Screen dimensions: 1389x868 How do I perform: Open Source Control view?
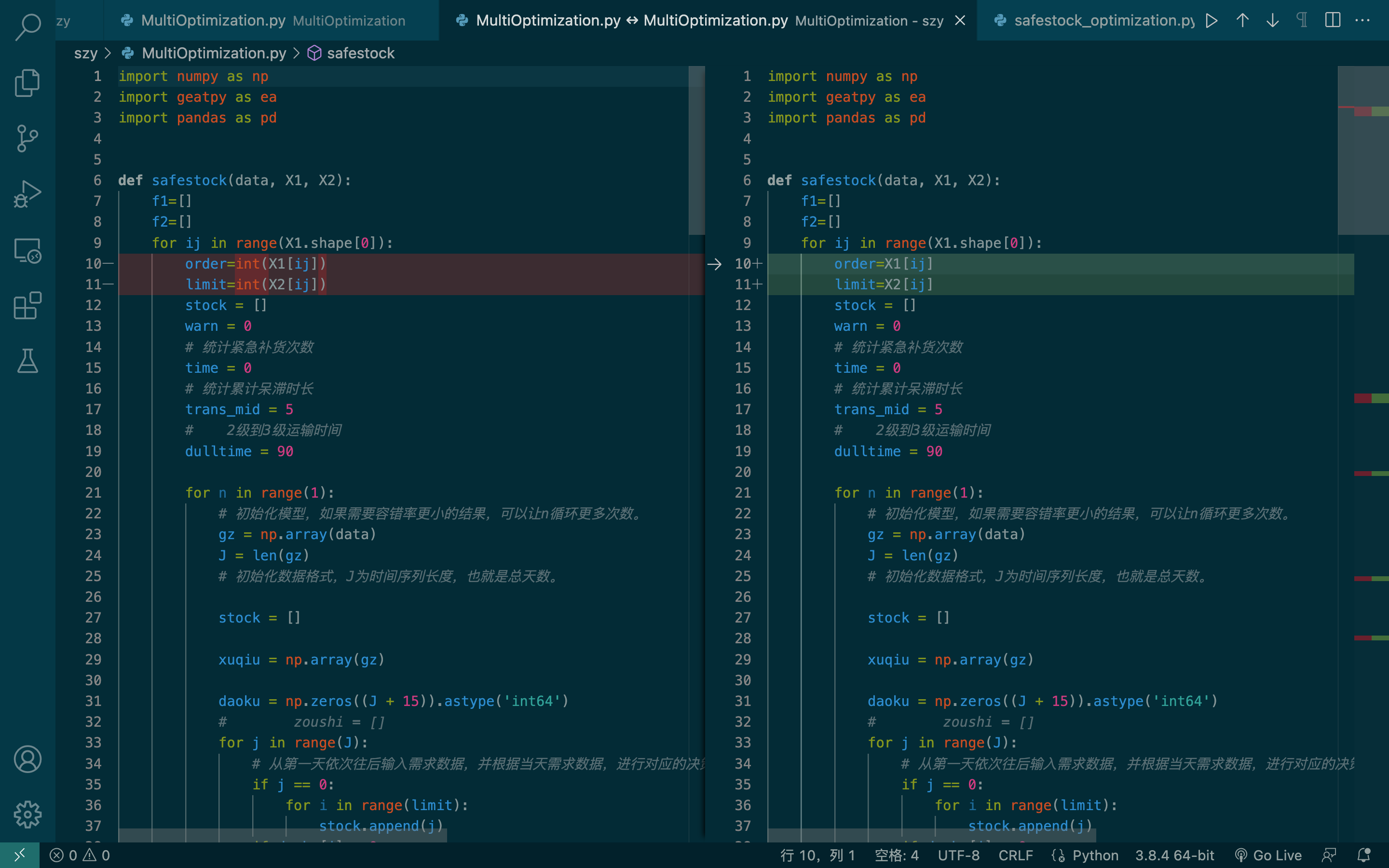click(x=27, y=138)
